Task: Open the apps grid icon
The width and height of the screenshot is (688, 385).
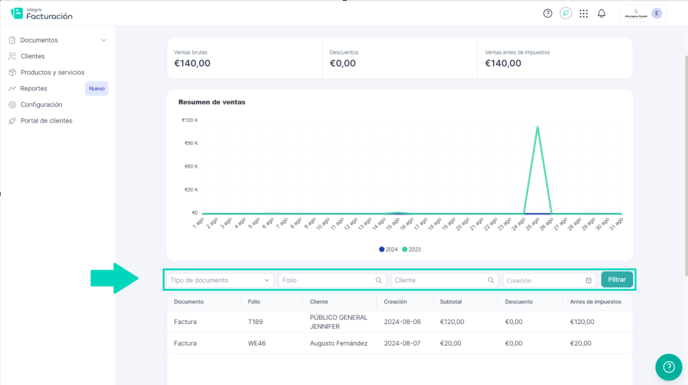Action: tap(584, 14)
